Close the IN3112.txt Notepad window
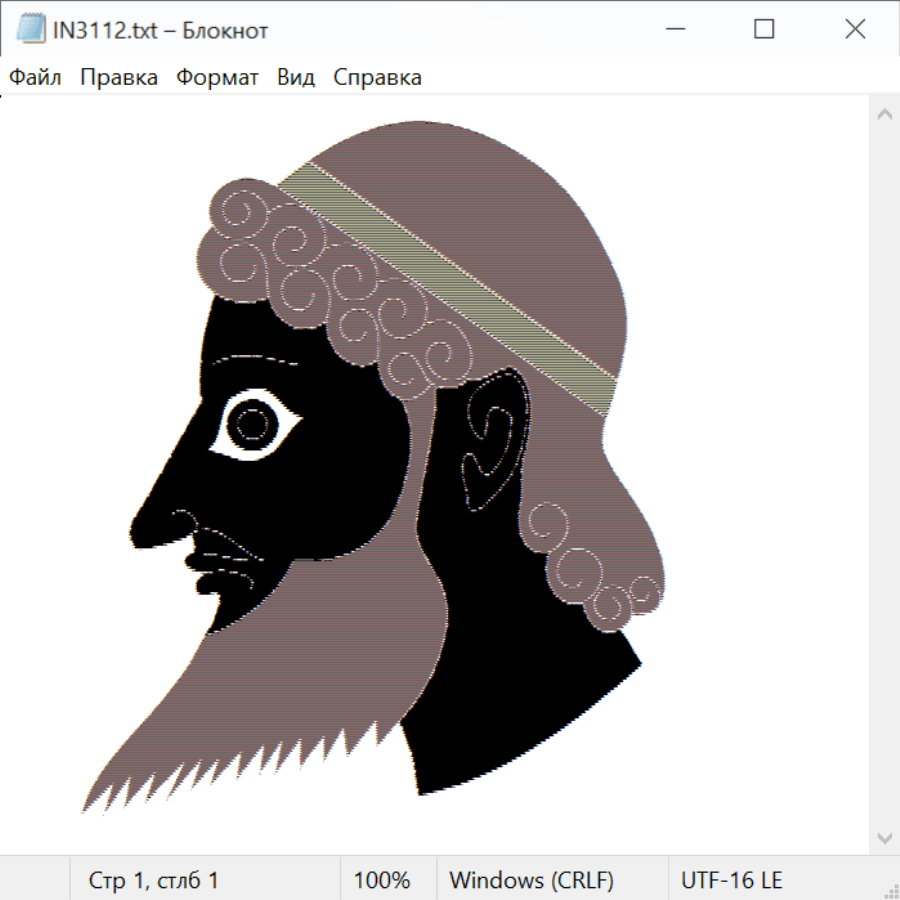Viewport: 900px width, 900px height. [x=855, y=30]
